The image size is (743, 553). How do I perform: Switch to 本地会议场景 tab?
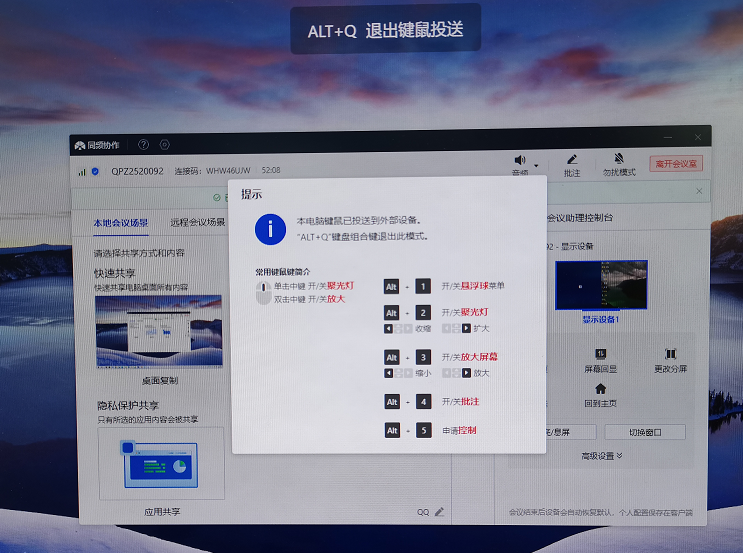tap(120, 222)
